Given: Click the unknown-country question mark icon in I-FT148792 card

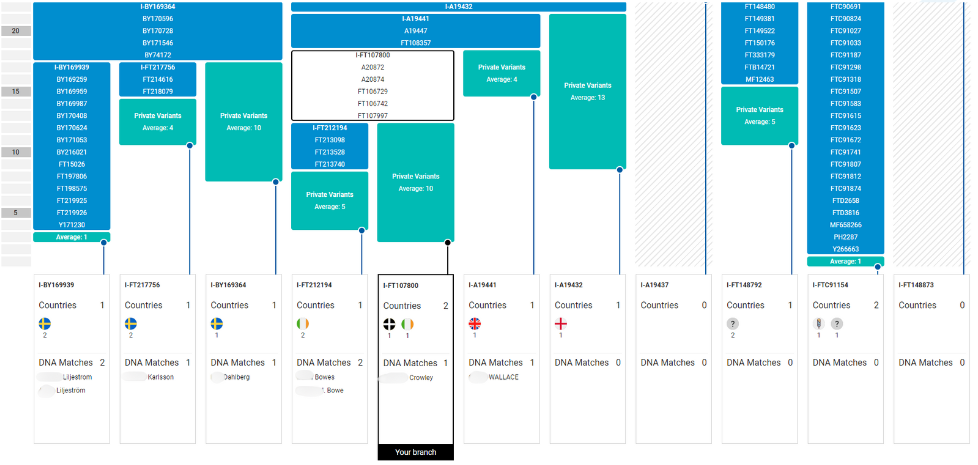Looking at the screenshot, I should (x=733, y=324).
